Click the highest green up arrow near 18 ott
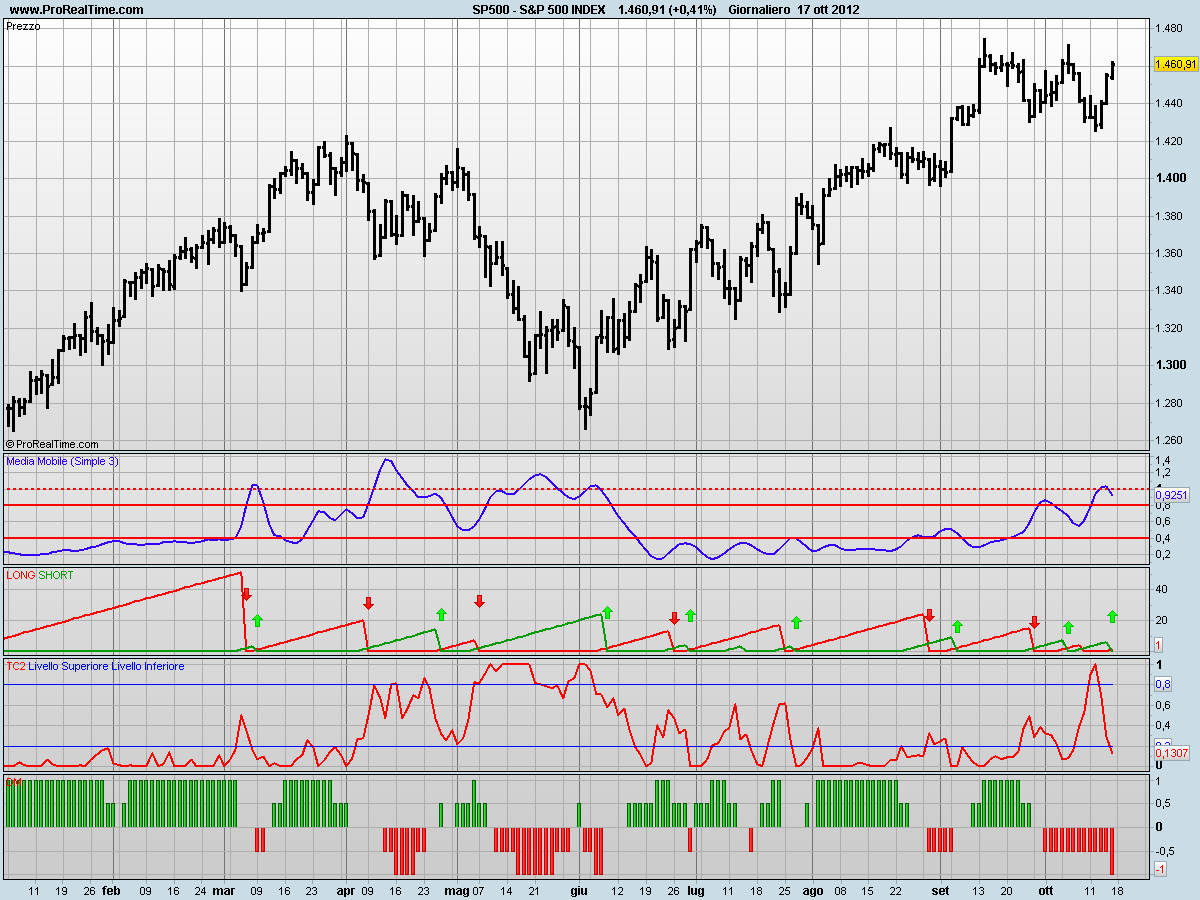 [x=1112, y=616]
